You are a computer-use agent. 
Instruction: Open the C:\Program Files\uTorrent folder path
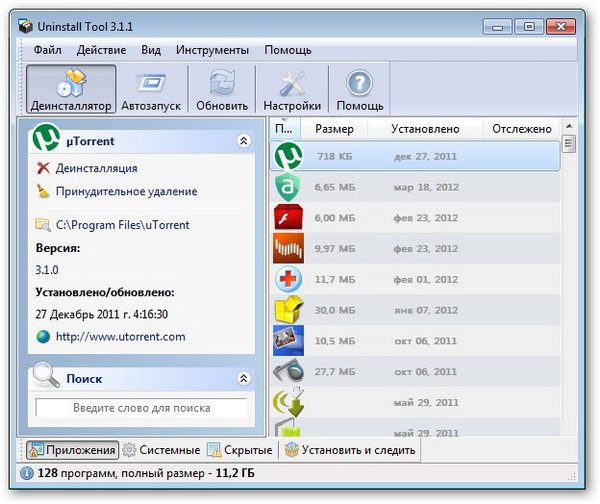click(x=122, y=225)
